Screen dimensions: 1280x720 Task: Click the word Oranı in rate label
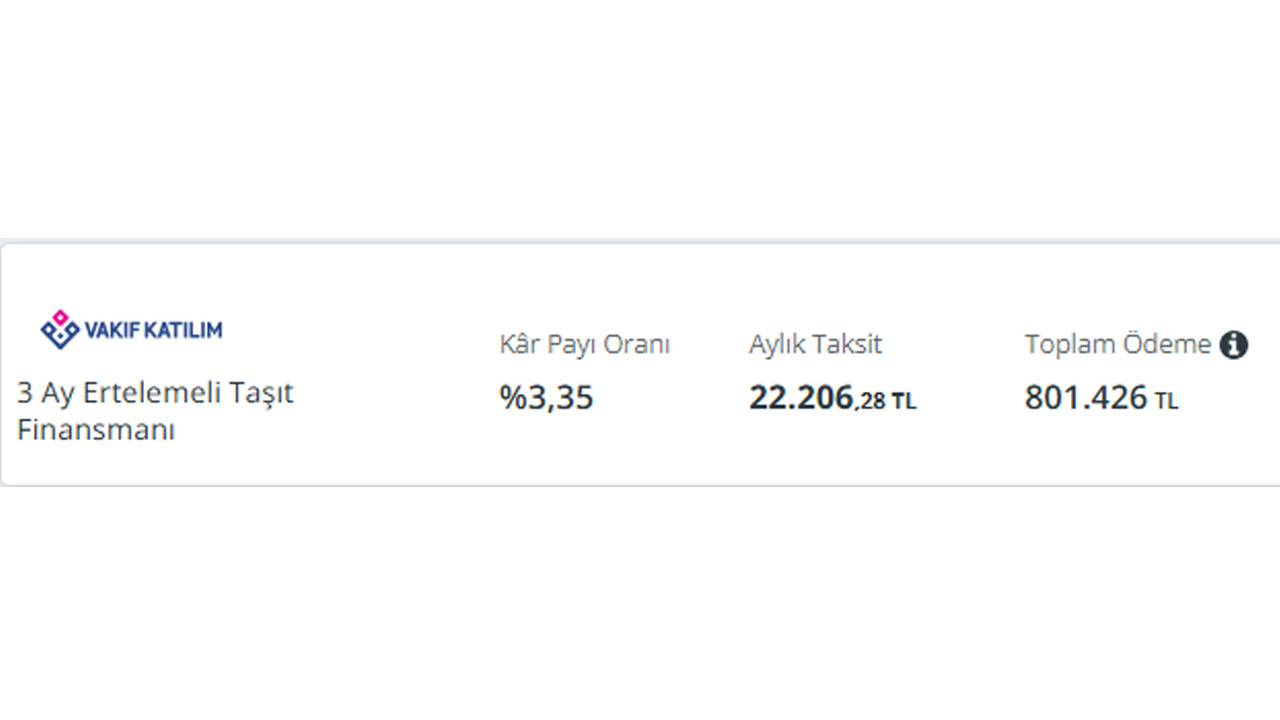639,345
